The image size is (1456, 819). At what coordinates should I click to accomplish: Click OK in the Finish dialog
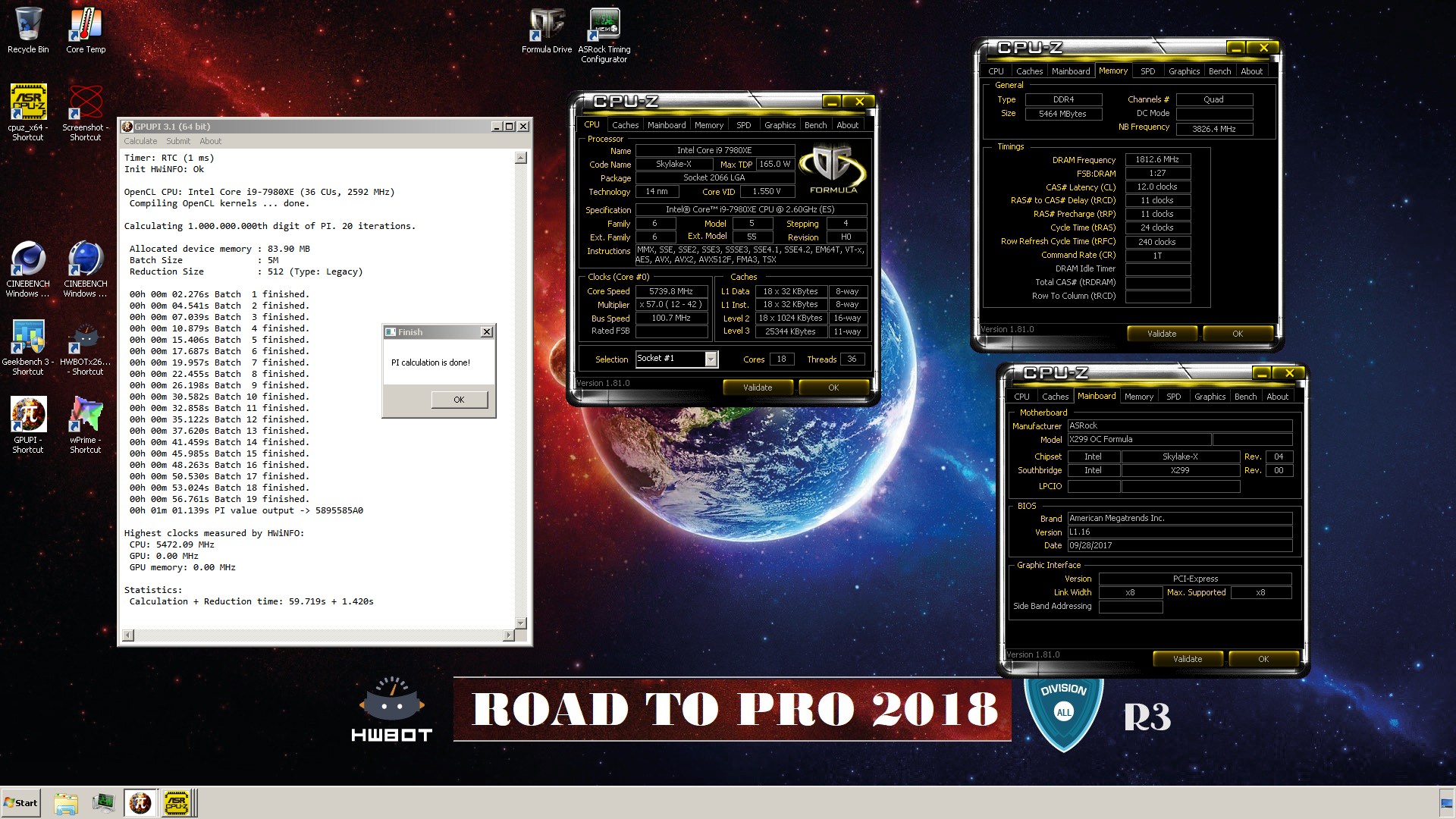460,400
